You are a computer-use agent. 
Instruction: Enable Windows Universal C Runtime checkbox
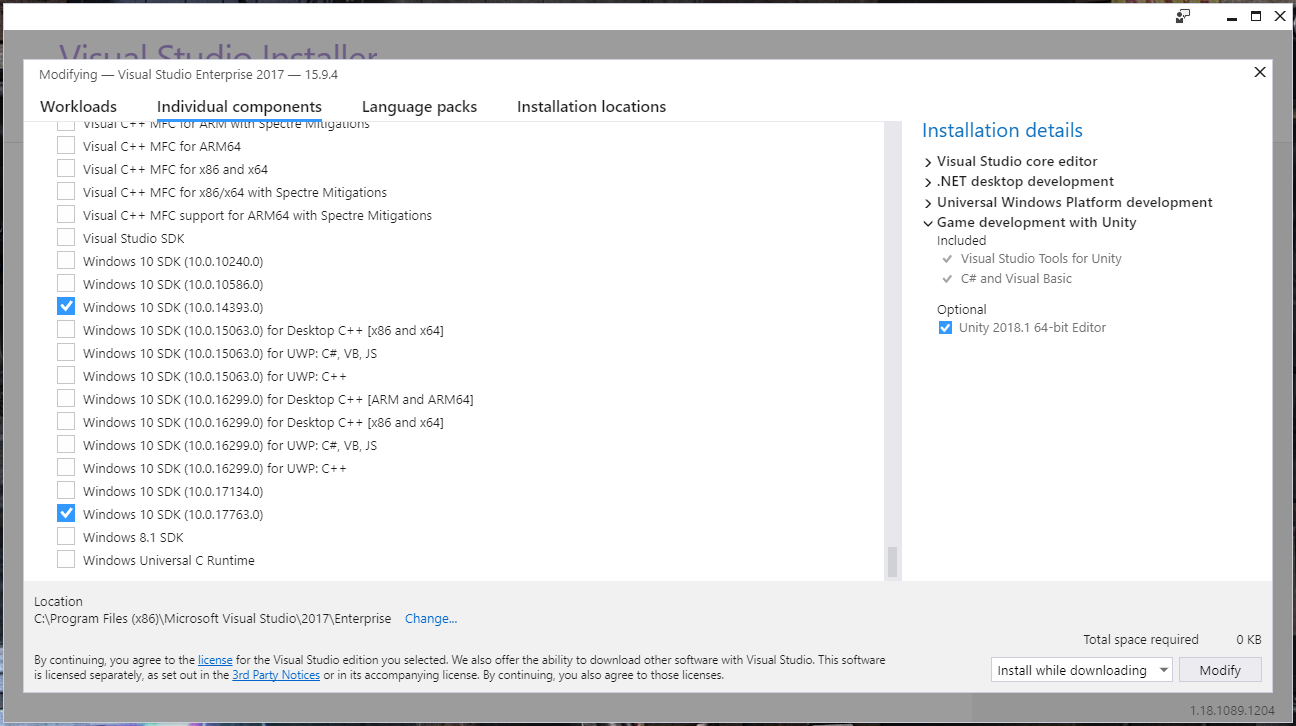tap(66, 560)
